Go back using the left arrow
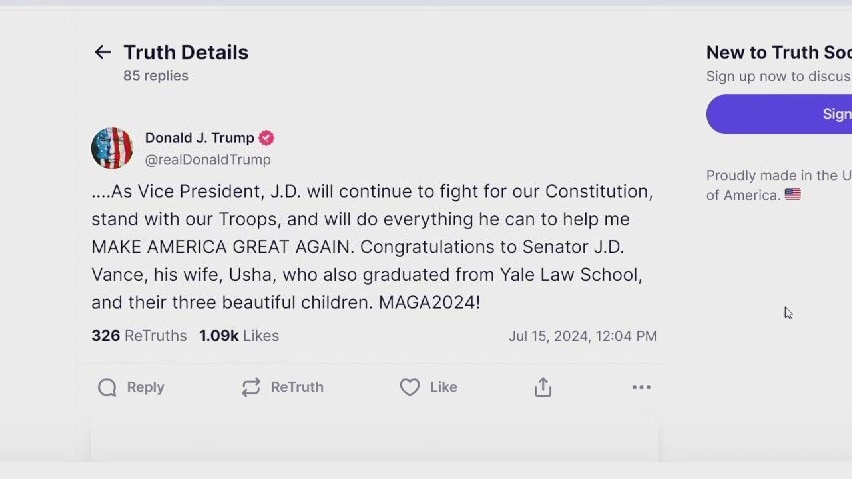852x479 pixels. 102,52
